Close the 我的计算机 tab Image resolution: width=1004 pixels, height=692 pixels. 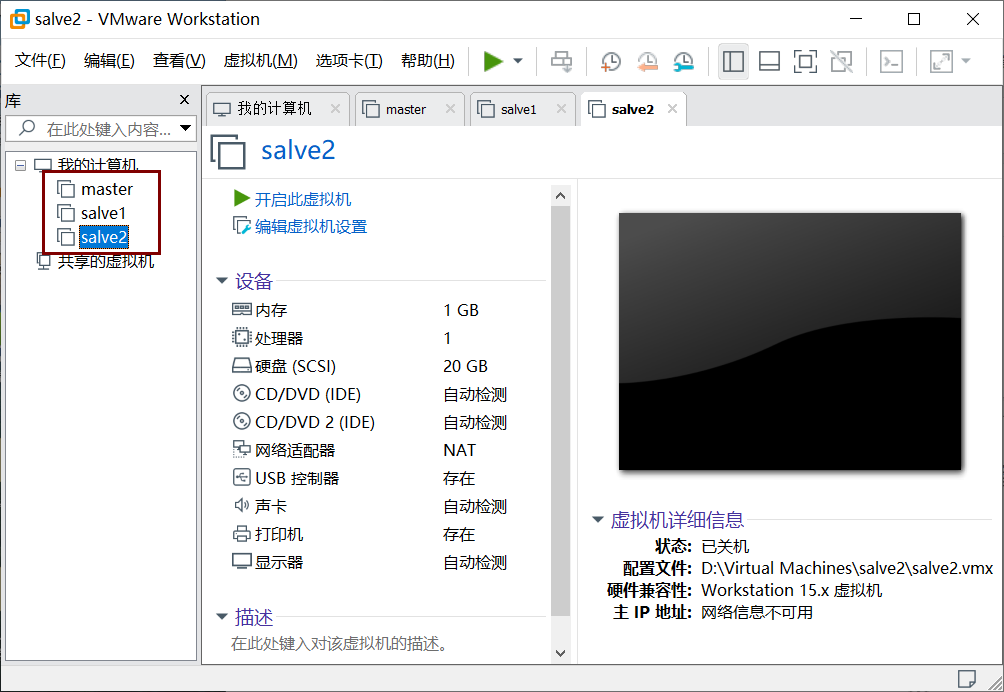pos(335,109)
